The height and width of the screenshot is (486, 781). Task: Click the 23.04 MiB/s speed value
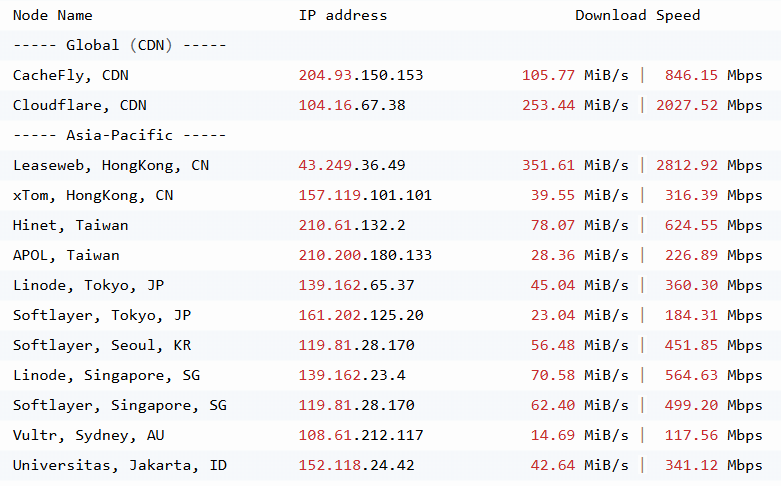point(580,316)
